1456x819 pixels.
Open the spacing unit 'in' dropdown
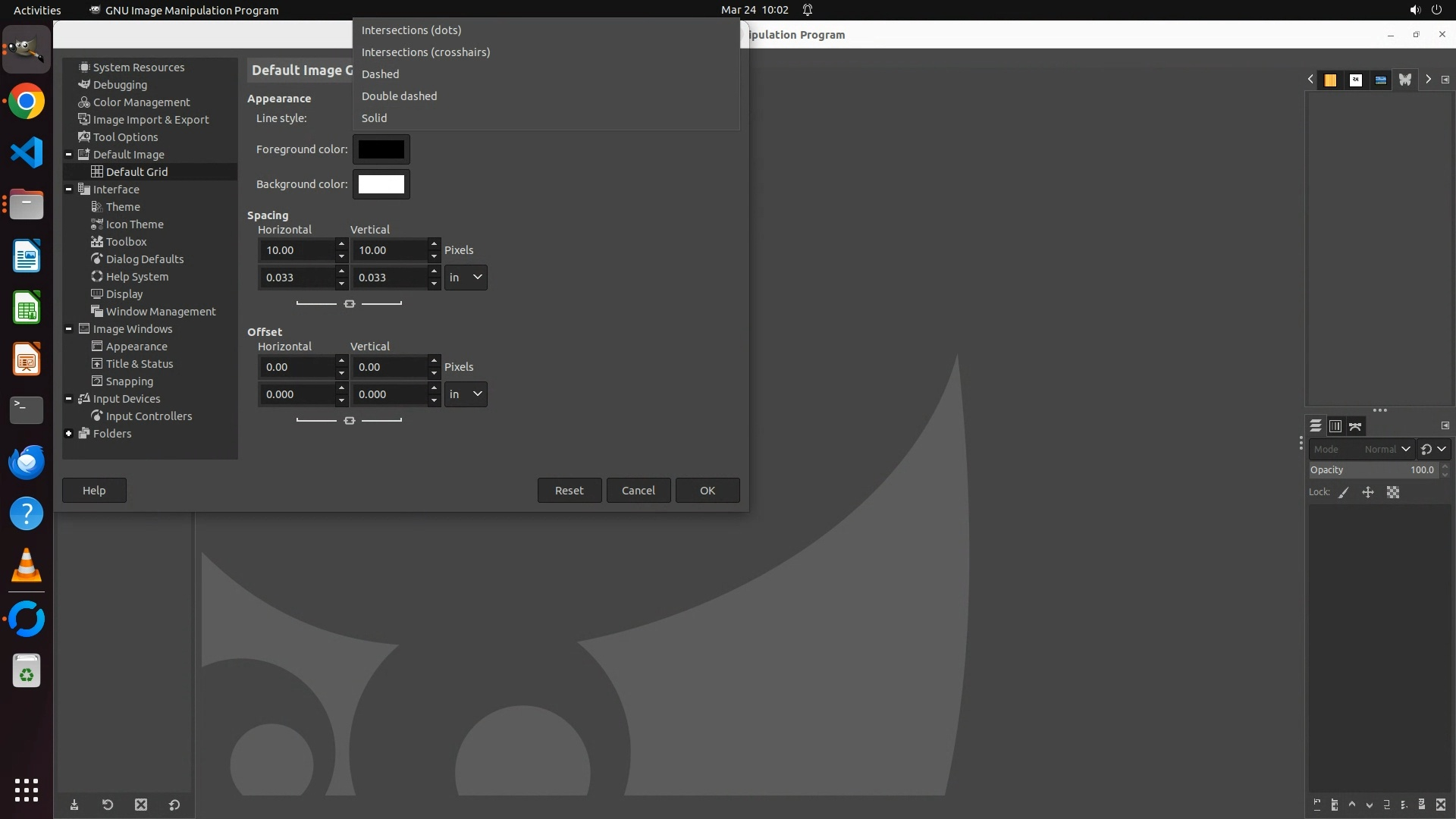(x=466, y=278)
